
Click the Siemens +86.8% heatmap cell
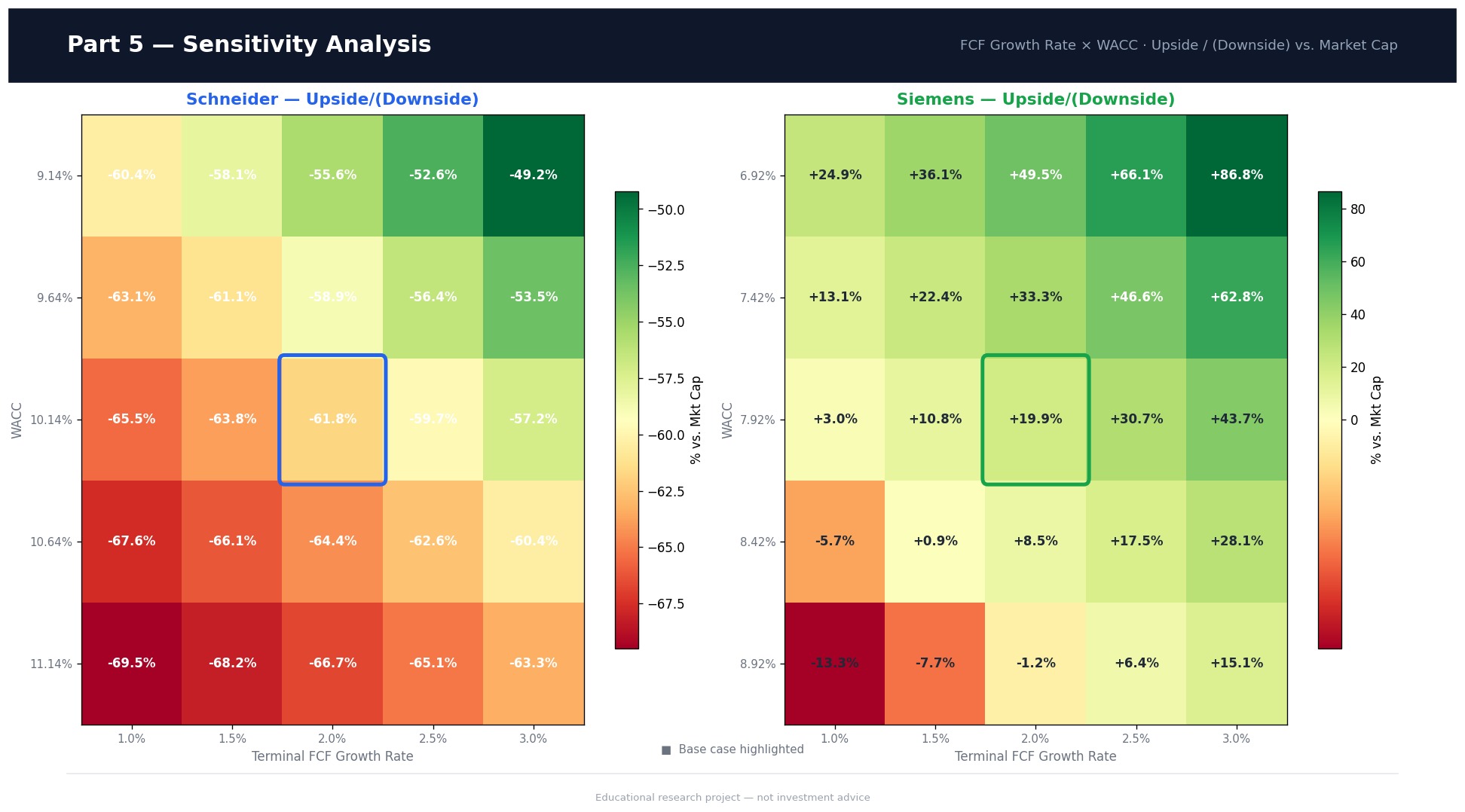pyautogui.click(x=1237, y=176)
